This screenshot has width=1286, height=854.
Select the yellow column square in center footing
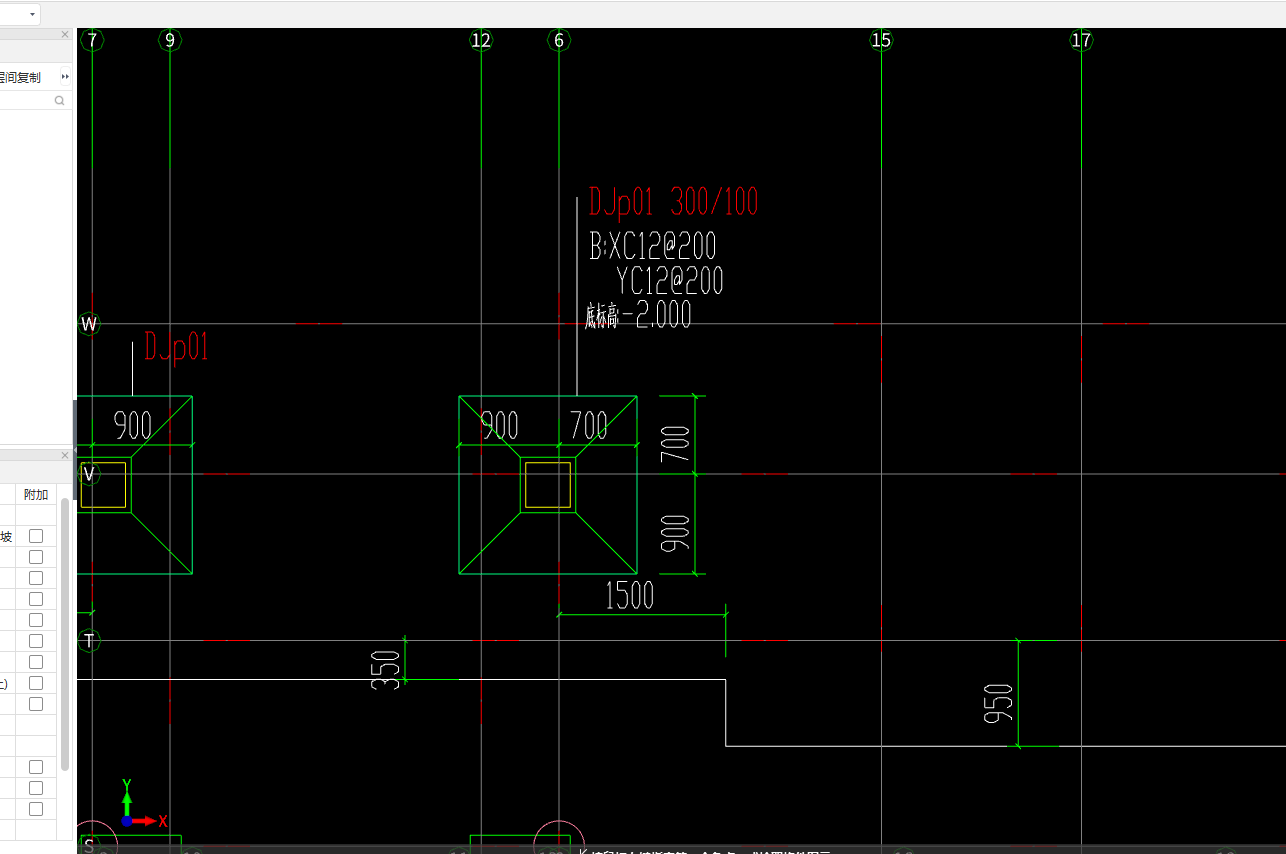point(548,485)
